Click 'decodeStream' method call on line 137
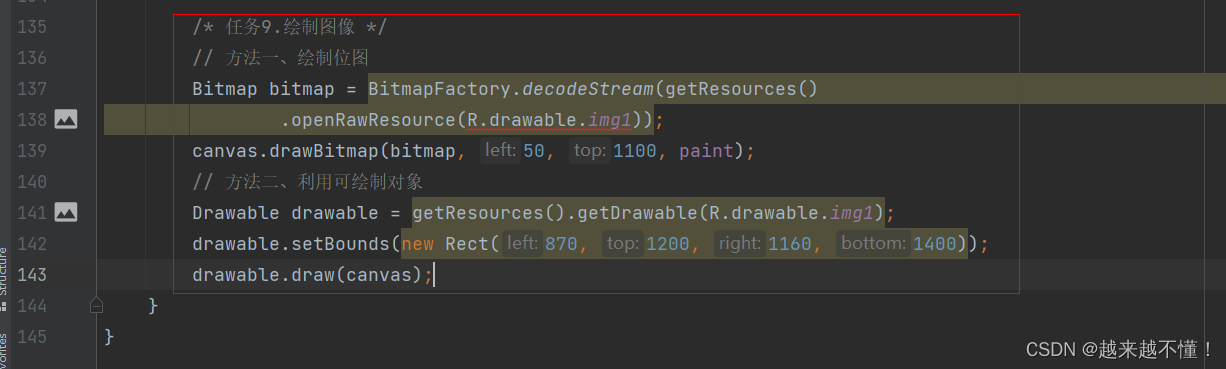1226x369 pixels. pos(588,89)
